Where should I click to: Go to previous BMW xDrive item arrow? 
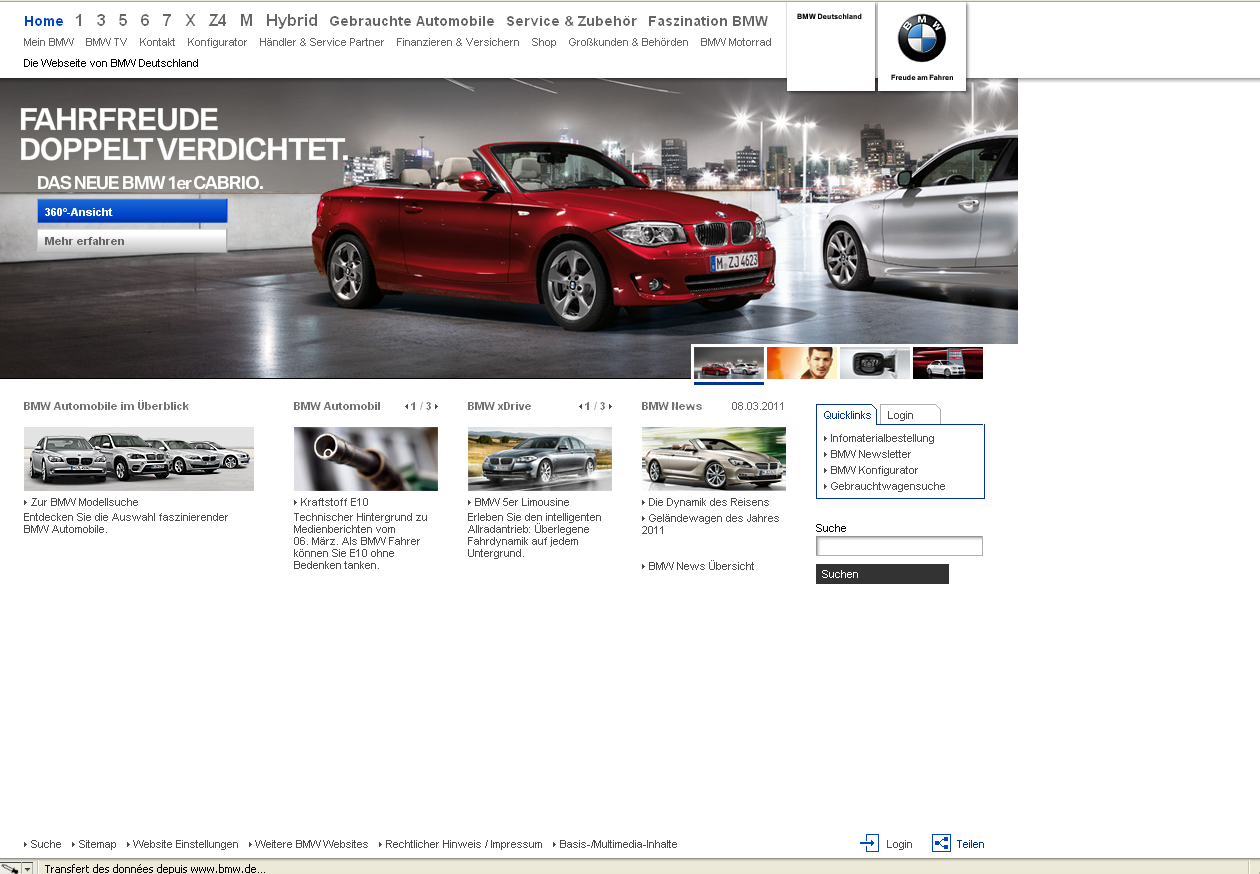point(581,406)
